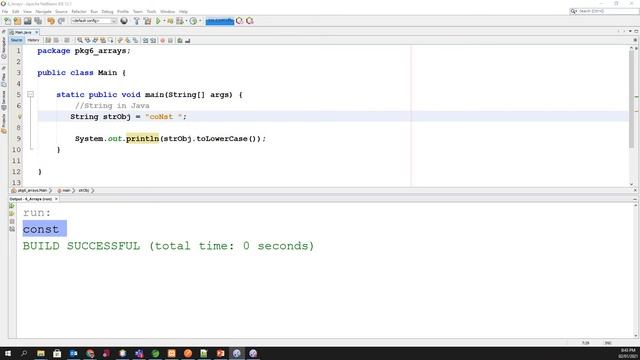Click the Search field at top right
This screenshot has height=360, width=640.
tap(604, 11)
